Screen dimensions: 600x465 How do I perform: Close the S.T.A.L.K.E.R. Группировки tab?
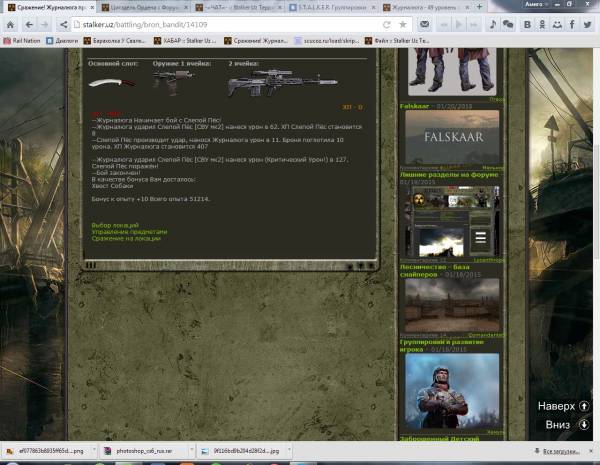click(374, 7)
